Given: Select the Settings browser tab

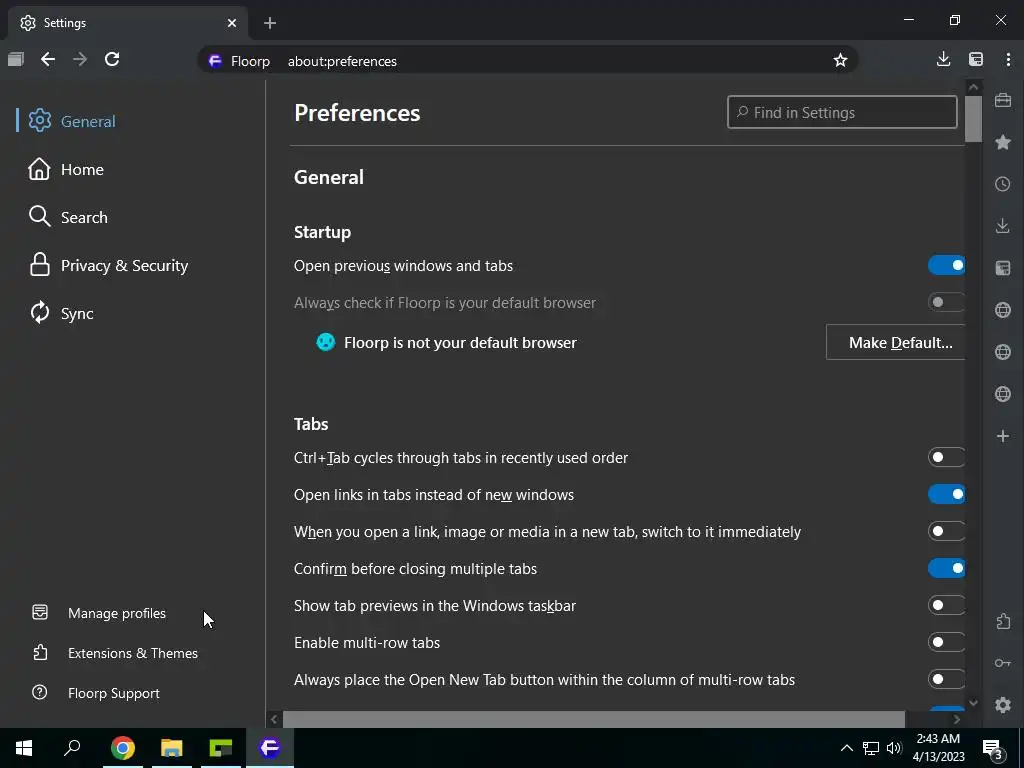Looking at the screenshot, I should (128, 23).
